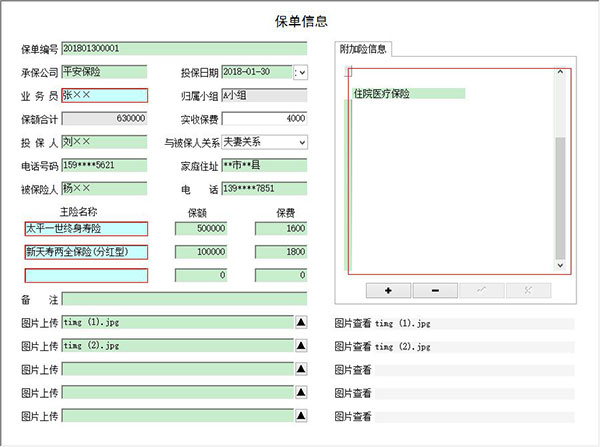Click upload arrow on third 图片上传 row

(x=301, y=369)
